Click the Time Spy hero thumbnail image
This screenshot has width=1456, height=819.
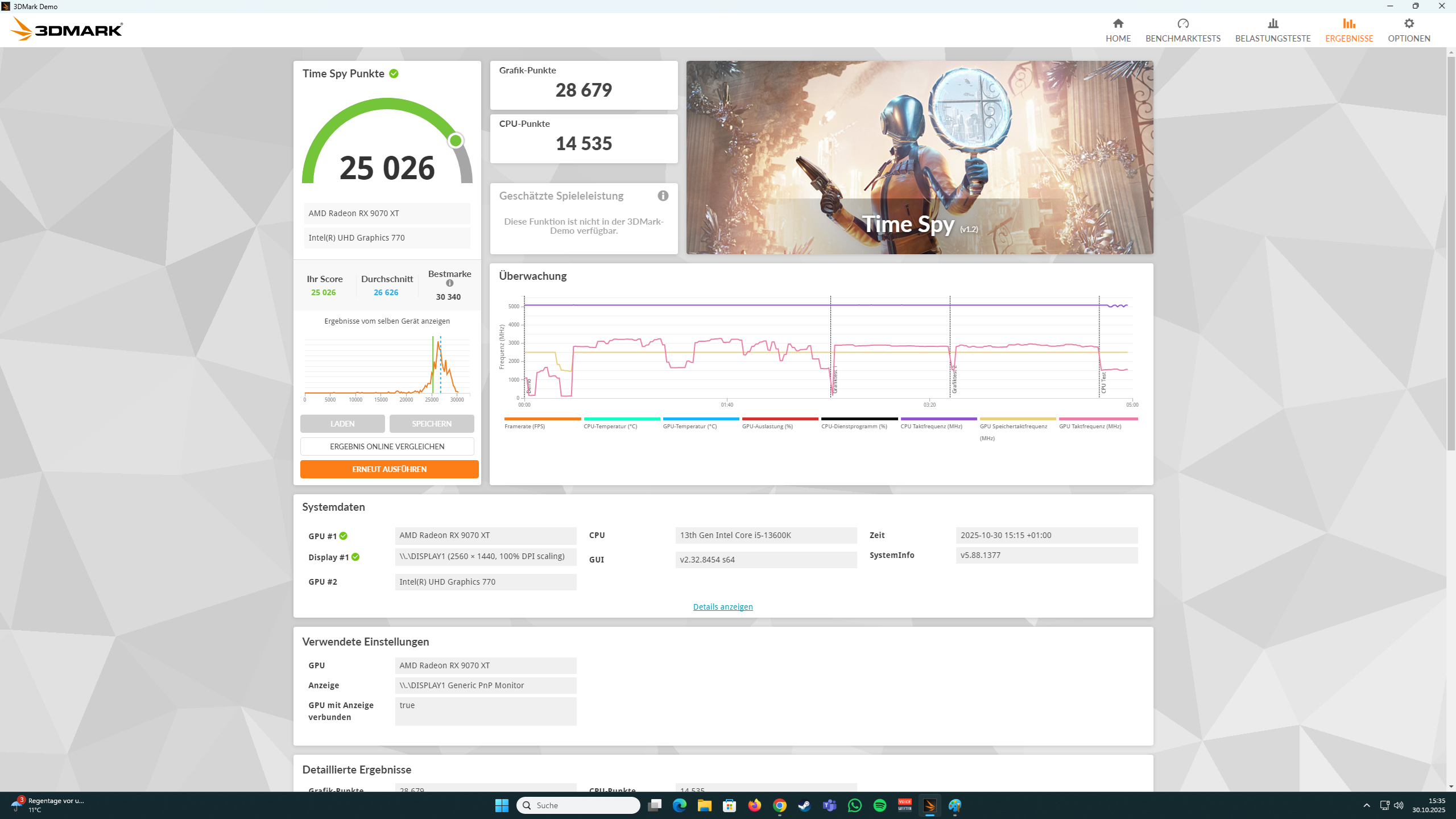point(919,158)
